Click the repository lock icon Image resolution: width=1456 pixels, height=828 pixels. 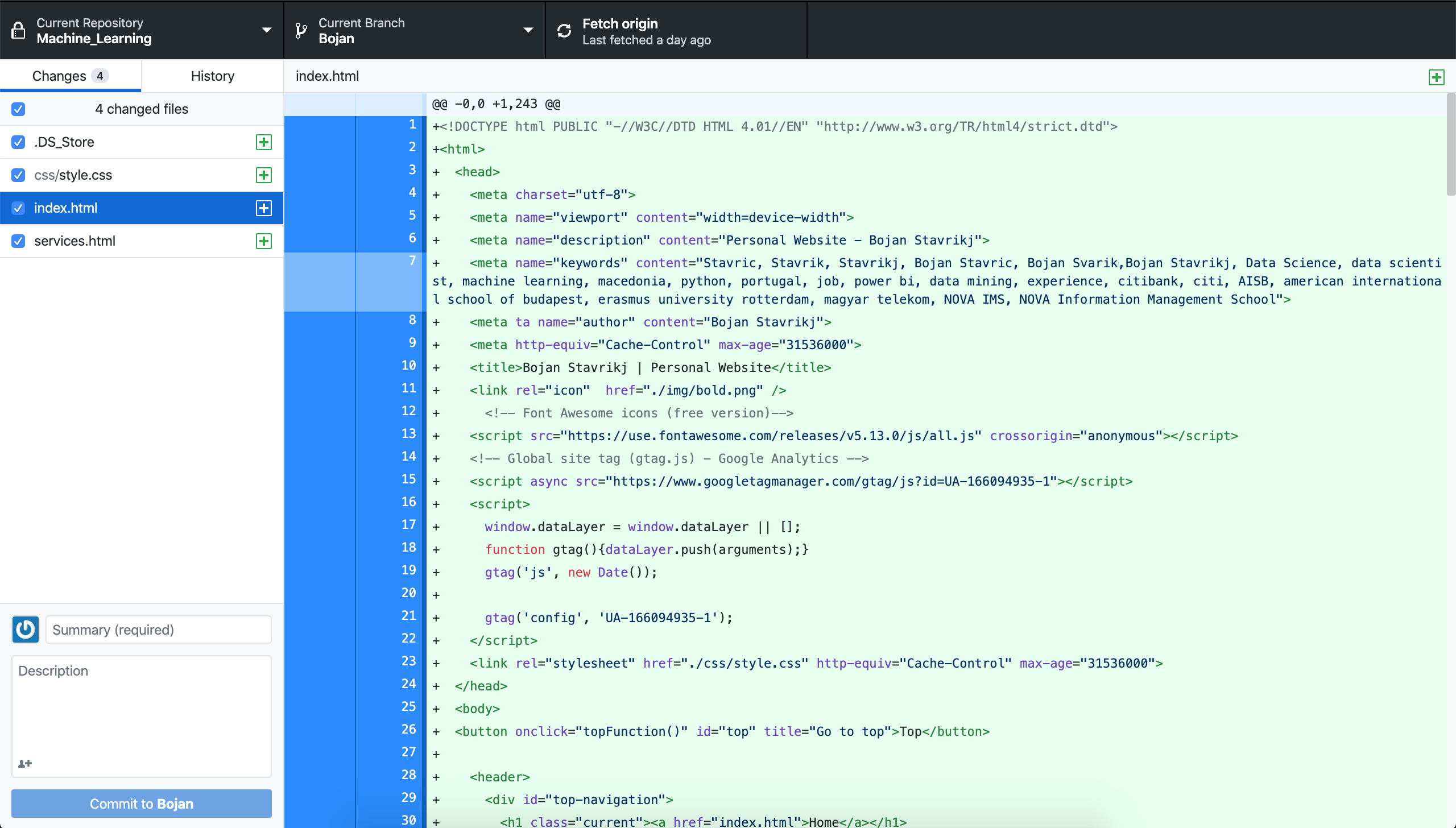coord(18,31)
